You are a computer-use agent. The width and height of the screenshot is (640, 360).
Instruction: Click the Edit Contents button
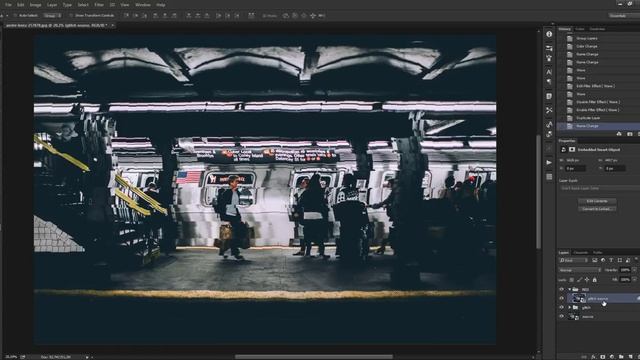click(597, 201)
